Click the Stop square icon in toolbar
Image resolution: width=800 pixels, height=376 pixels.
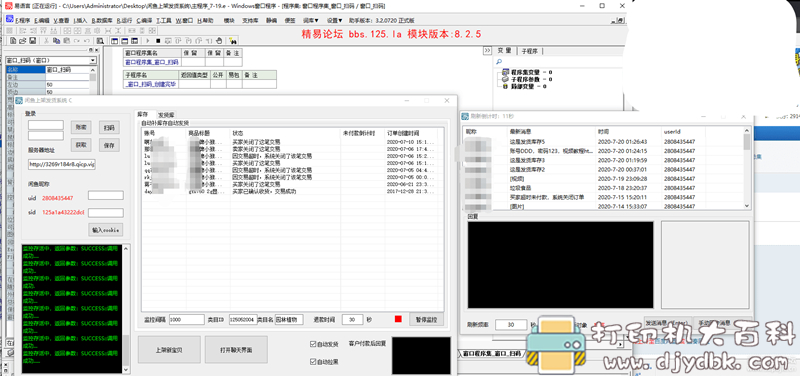[158, 40]
